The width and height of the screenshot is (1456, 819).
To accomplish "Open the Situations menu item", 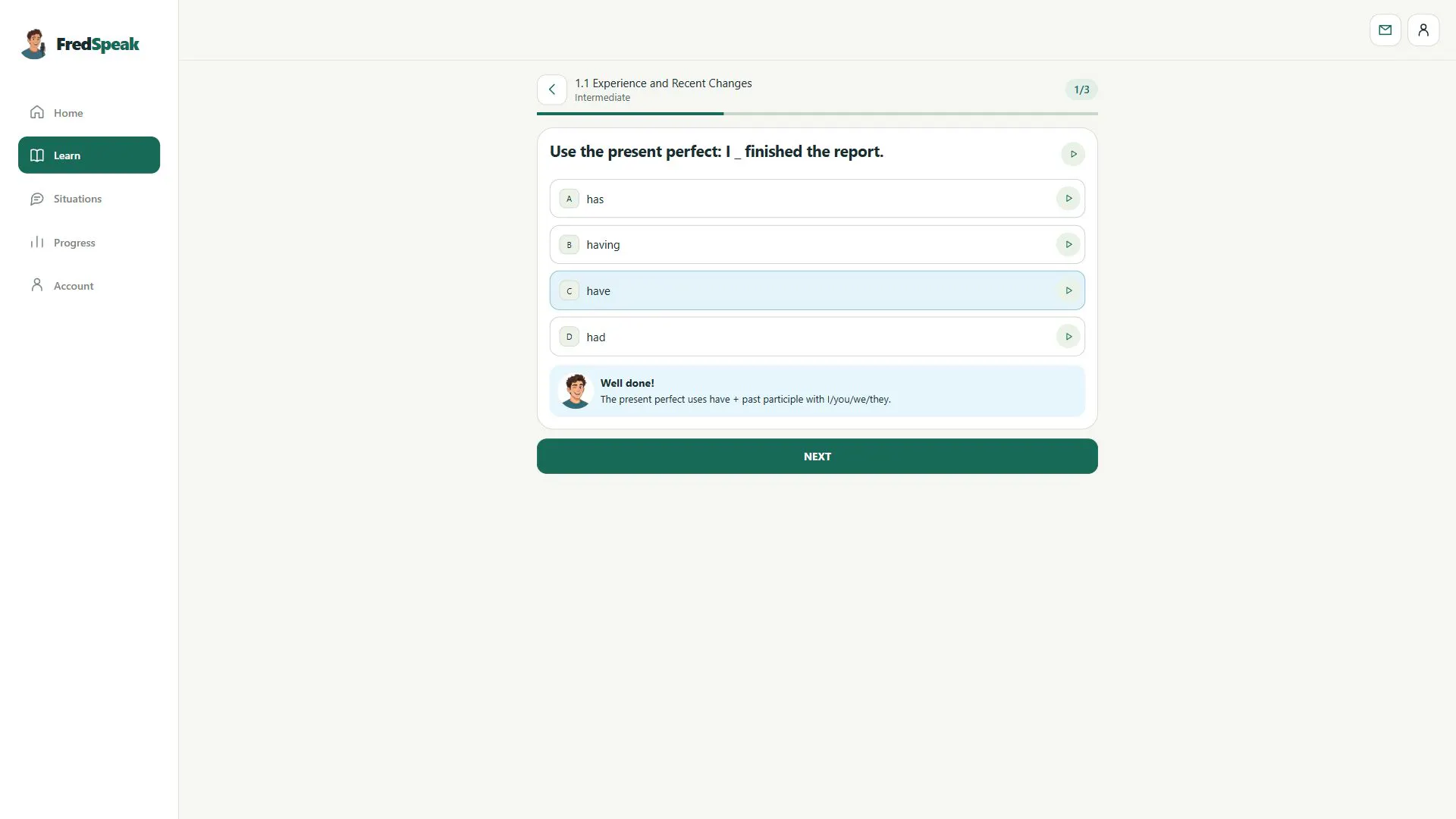I will pos(89,199).
